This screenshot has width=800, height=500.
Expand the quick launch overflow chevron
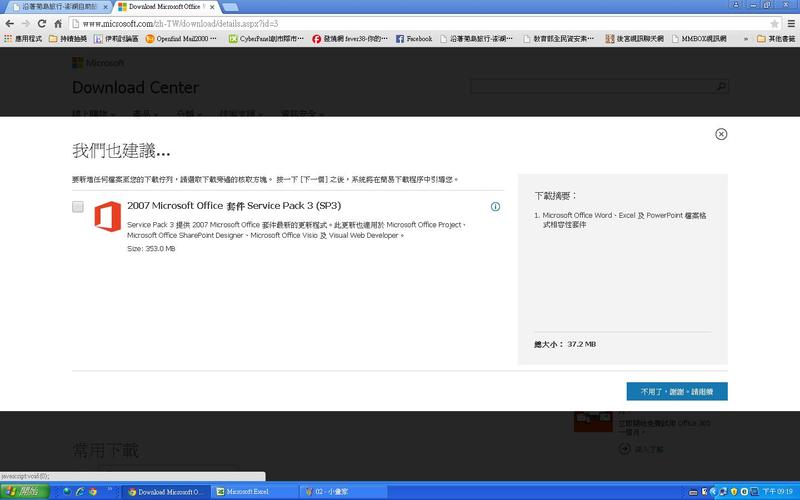click(110, 490)
